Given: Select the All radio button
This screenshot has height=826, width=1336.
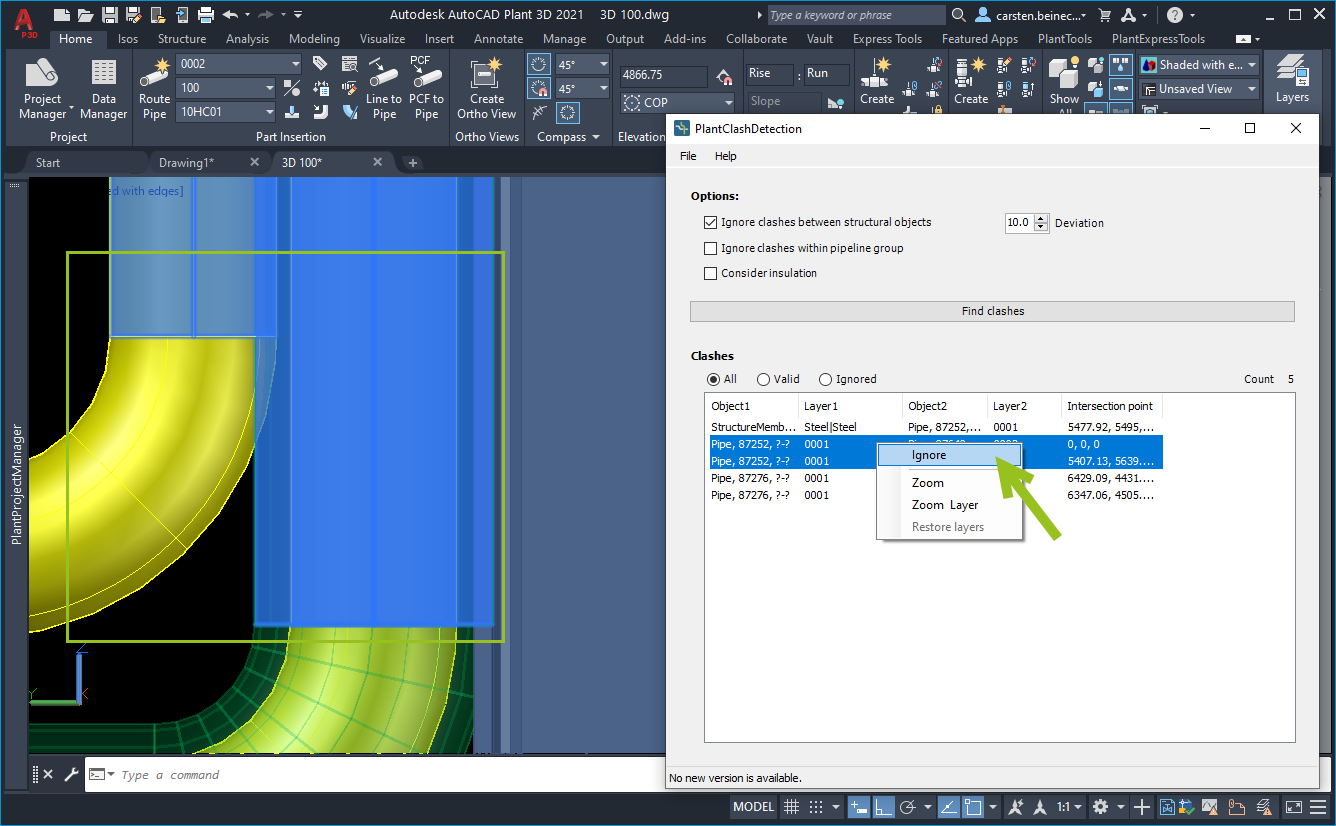Looking at the screenshot, I should click(713, 379).
